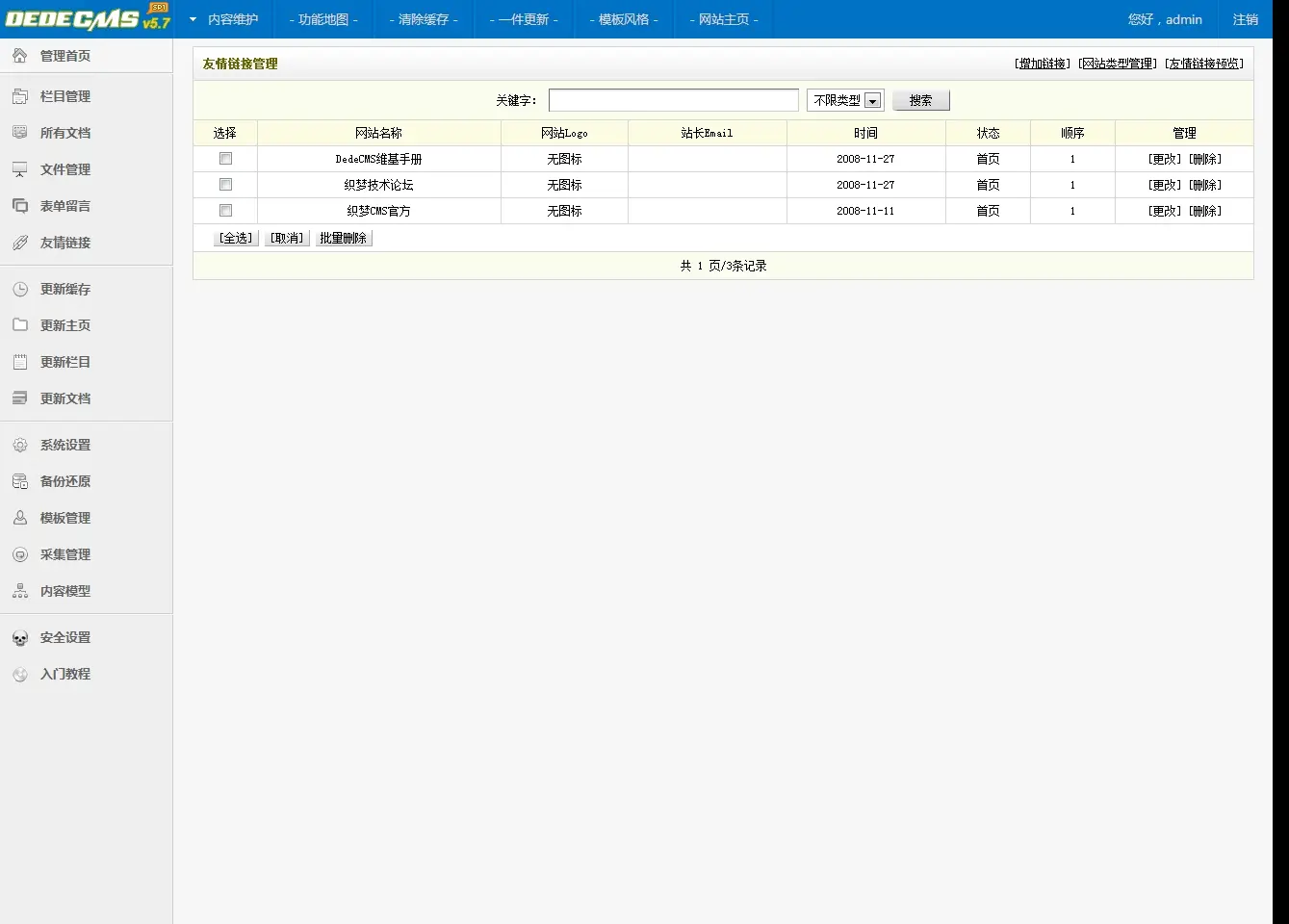This screenshot has height=924, width=1289.
Task: Open the 功能地图 menu
Action: point(323,19)
